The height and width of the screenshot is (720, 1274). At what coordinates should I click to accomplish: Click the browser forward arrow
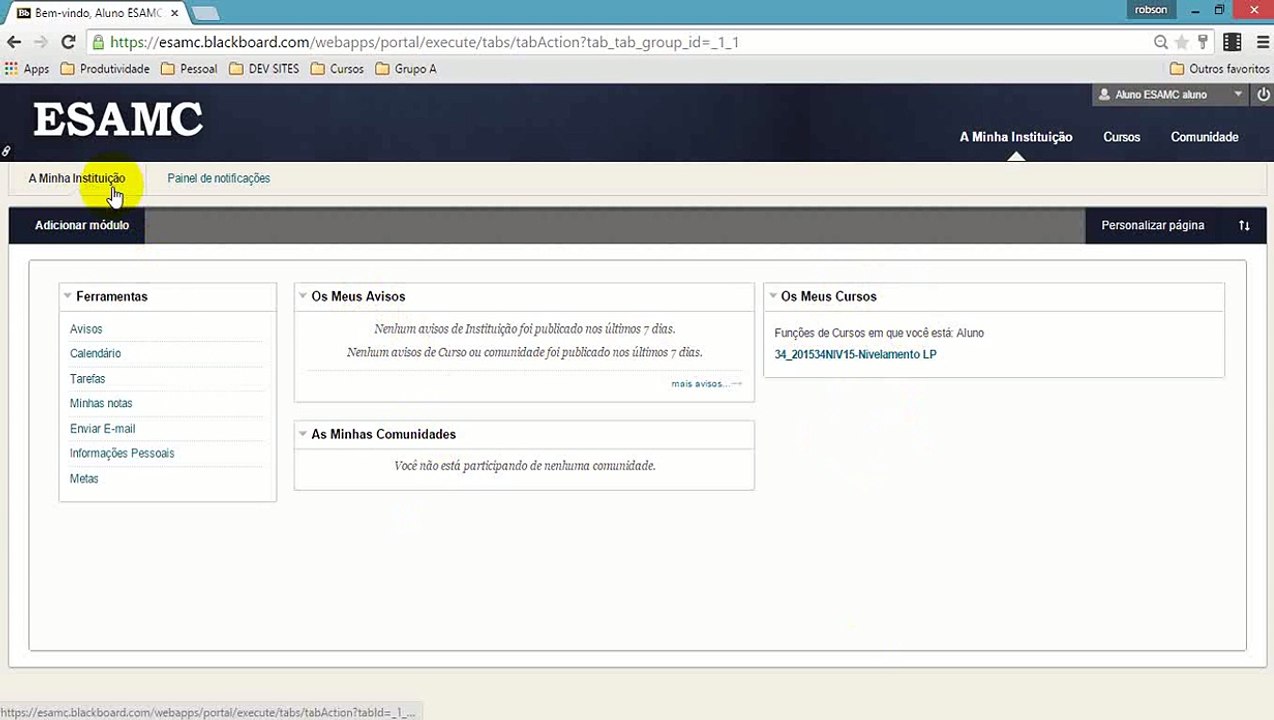coord(41,42)
